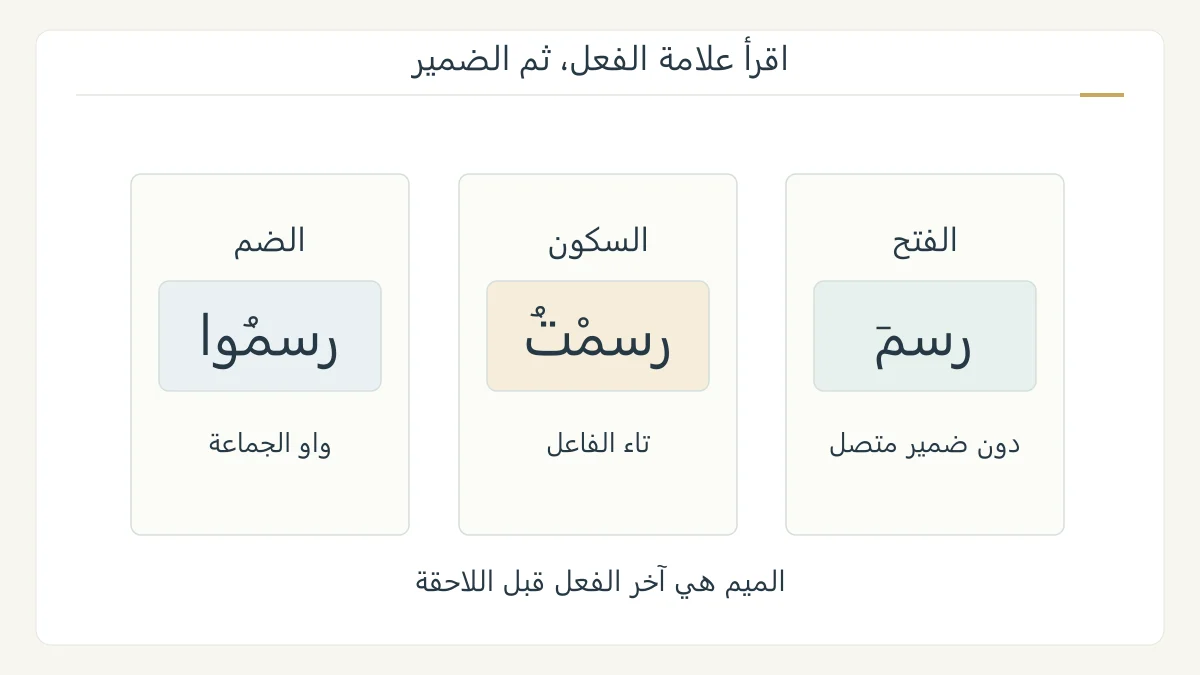The height and width of the screenshot is (675, 1200).
Task: Click the caption دون ضمير متصل
Action: [925, 444]
